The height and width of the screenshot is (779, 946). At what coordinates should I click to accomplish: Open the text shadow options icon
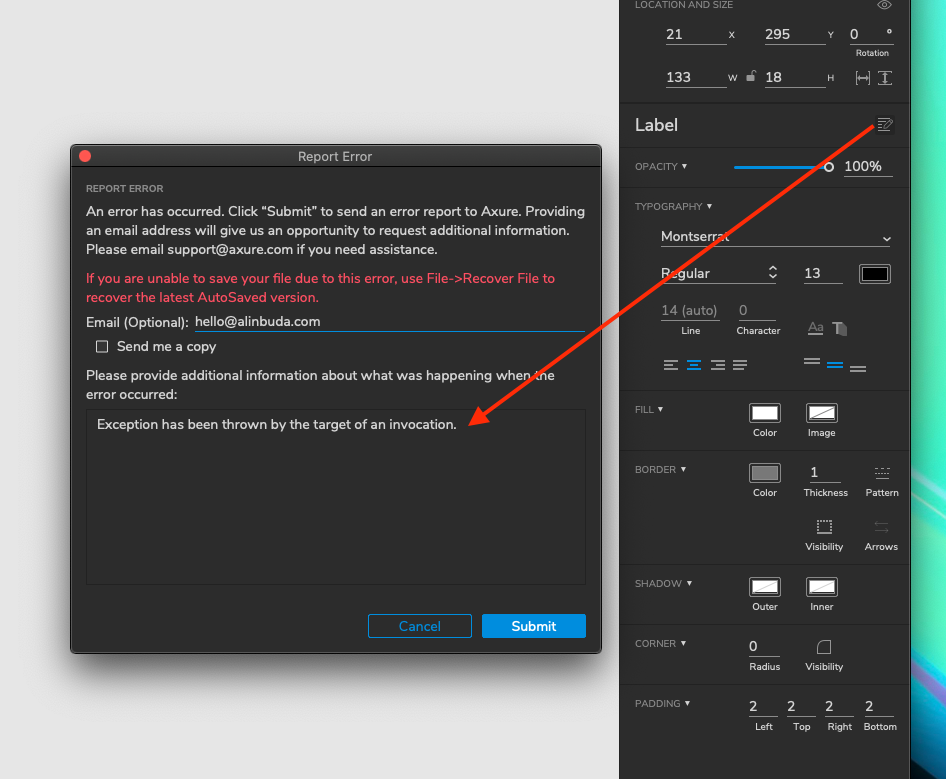[x=840, y=328]
